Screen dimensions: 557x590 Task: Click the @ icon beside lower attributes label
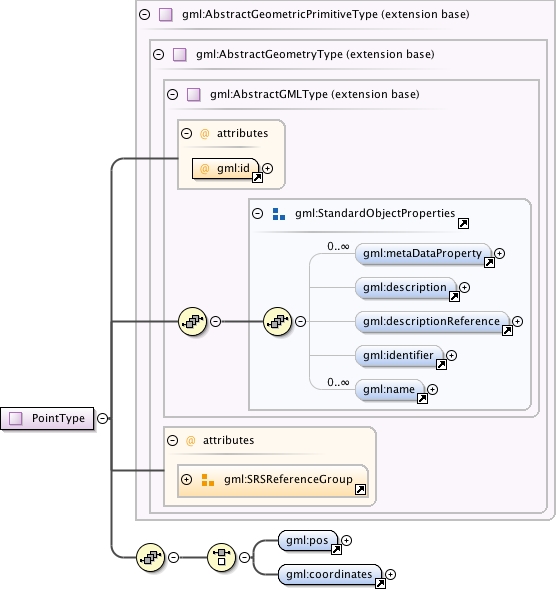(x=190, y=441)
